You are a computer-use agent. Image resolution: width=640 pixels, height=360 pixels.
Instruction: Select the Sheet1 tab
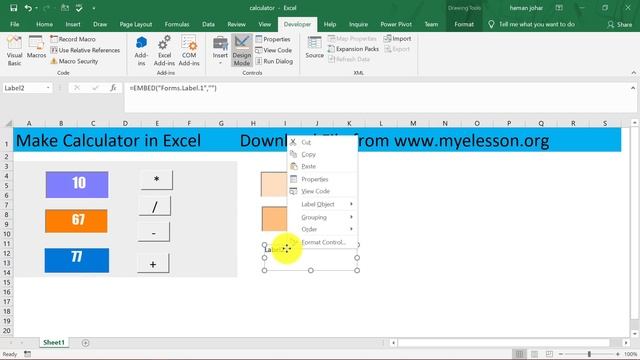[54, 342]
